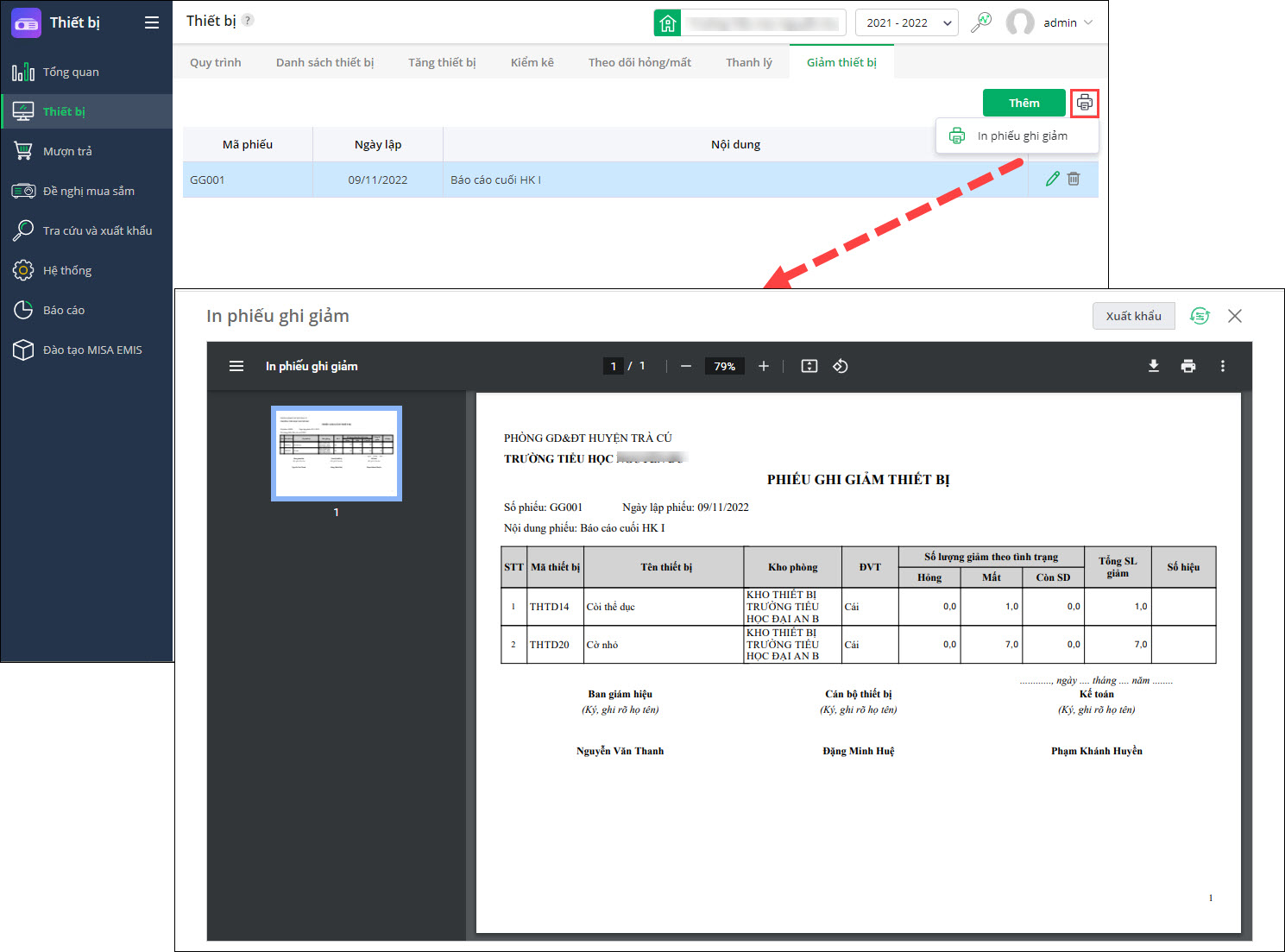Image resolution: width=1285 pixels, height=952 pixels.
Task: Open Tổng quan in the sidebar
Action: coord(86,72)
